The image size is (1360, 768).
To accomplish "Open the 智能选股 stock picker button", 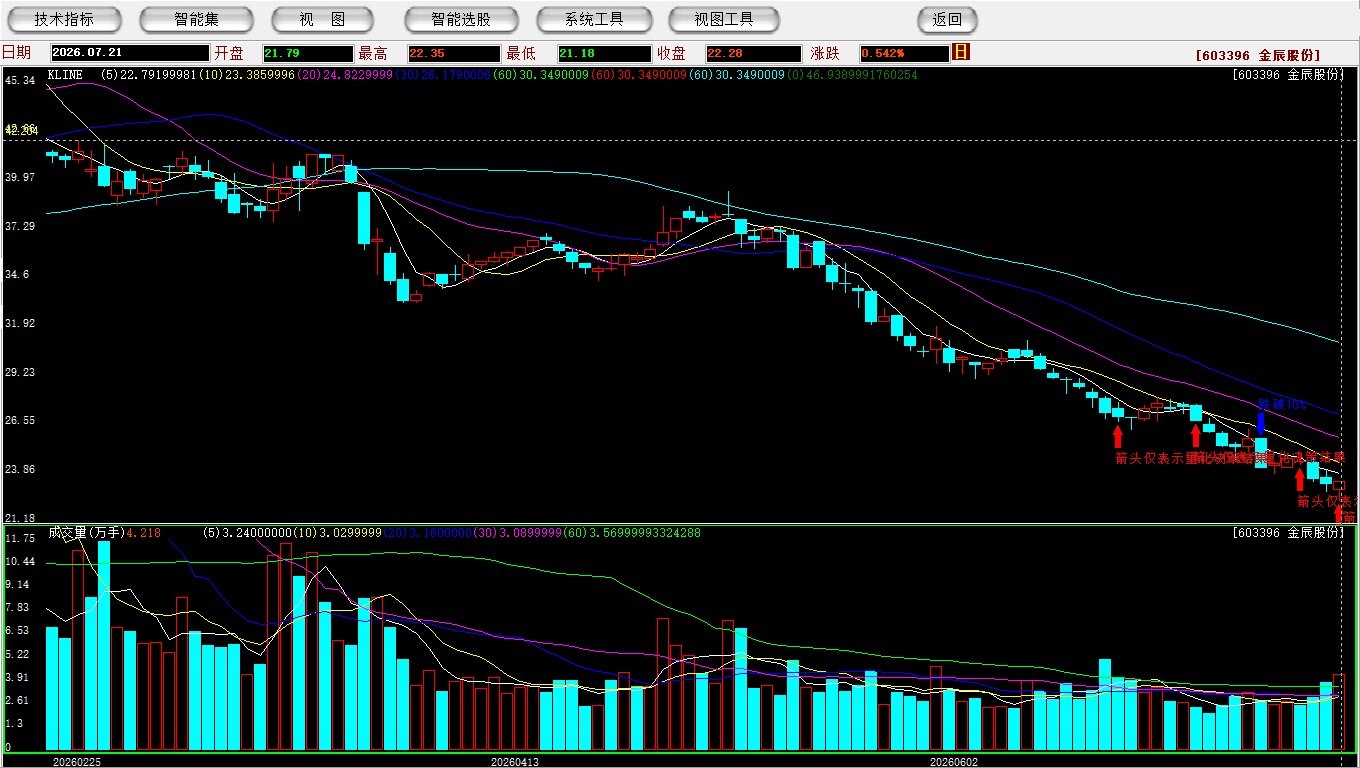I will click(461, 19).
